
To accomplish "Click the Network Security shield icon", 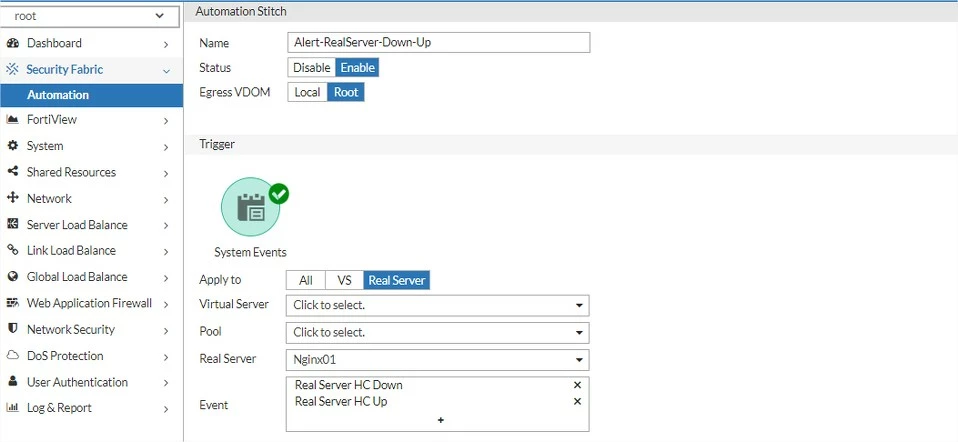I will pyautogui.click(x=12, y=330).
